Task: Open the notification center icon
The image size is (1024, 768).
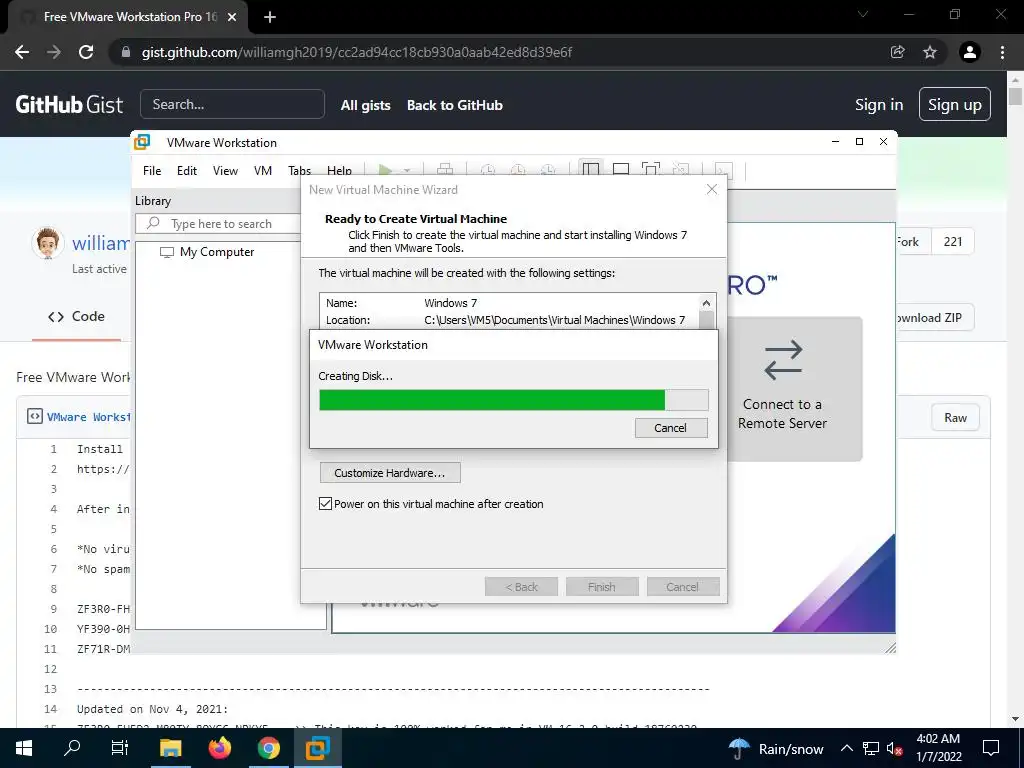Action: [x=991, y=748]
